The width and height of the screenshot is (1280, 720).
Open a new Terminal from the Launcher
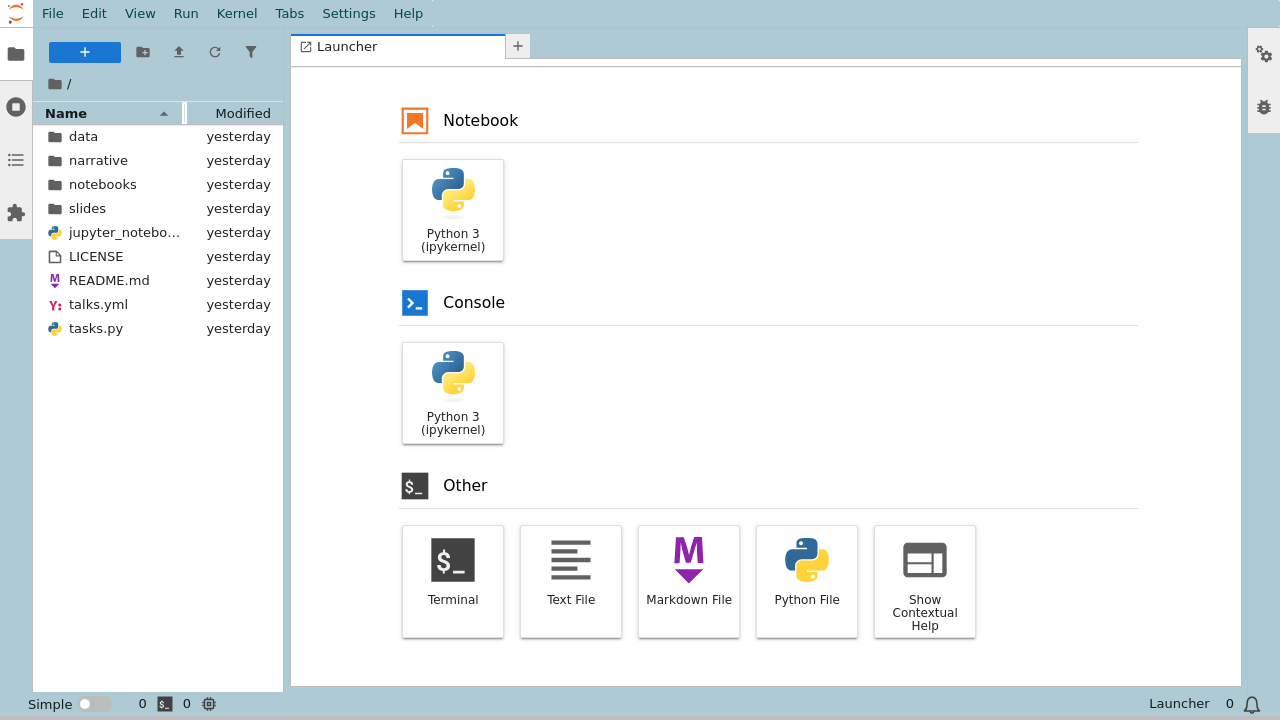point(453,581)
